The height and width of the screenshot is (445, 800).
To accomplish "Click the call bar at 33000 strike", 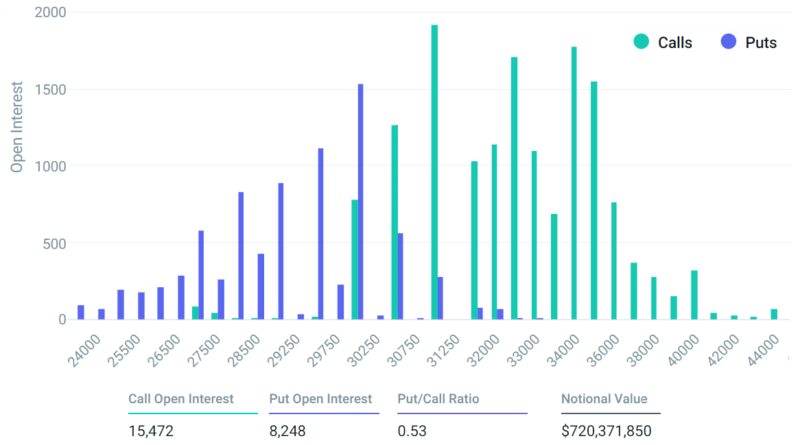I will [514, 188].
